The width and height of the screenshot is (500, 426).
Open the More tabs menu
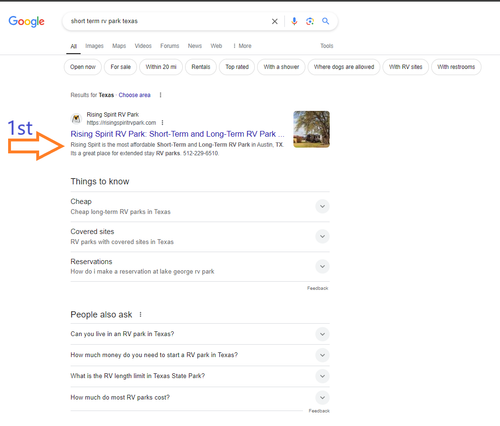click(x=242, y=46)
